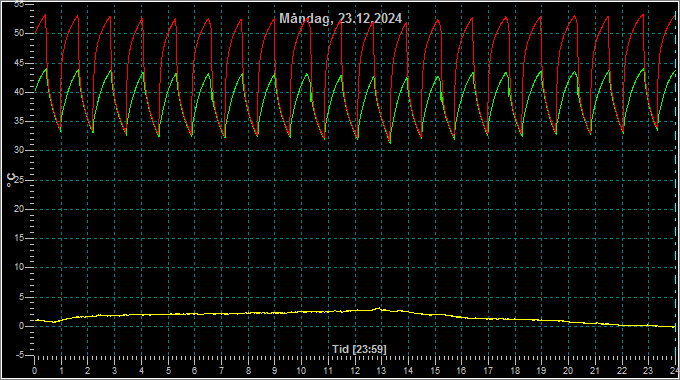Image resolution: width=680 pixels, height=380 pixels.
Task: Click the -5 value on the temperature axis
Action: [x=20, y=355]
